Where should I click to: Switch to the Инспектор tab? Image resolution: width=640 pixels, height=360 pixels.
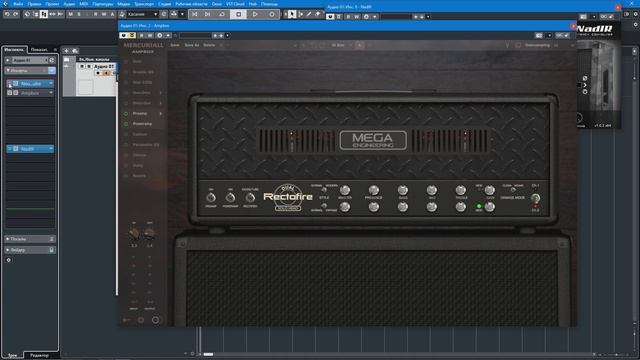(x=14, y=50)
